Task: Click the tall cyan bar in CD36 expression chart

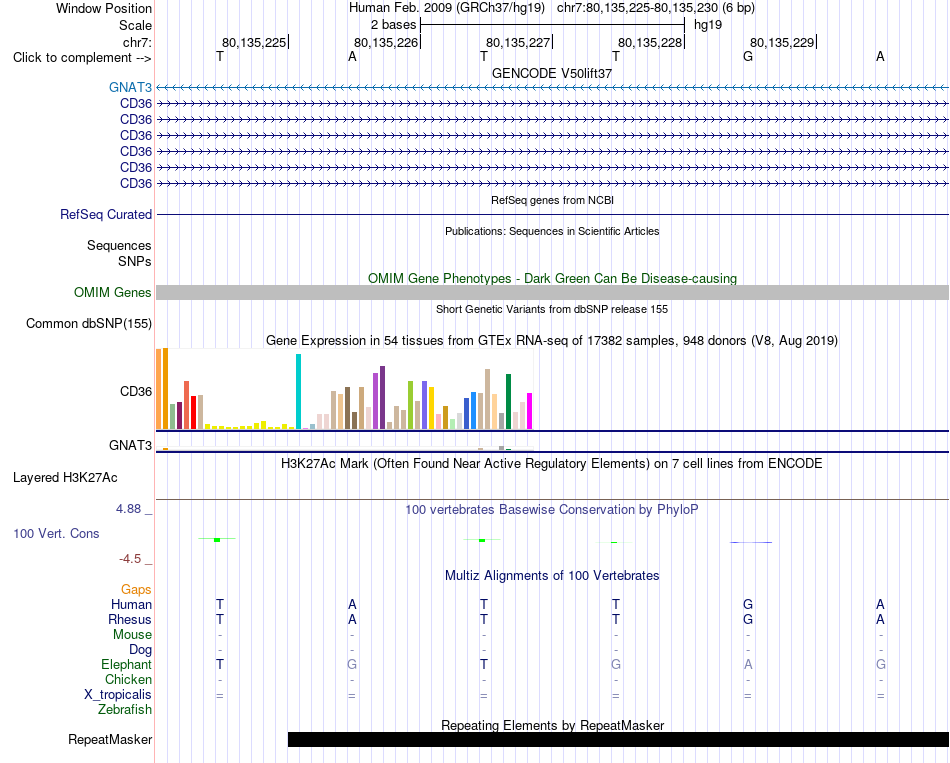Action: click(x=298, y=391)
